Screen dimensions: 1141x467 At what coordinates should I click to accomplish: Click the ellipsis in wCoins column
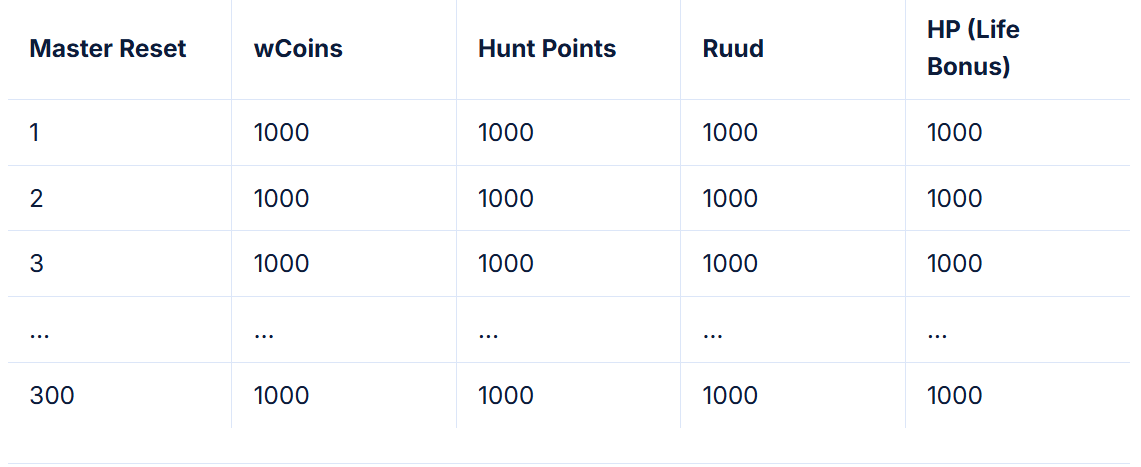point(264,334)
